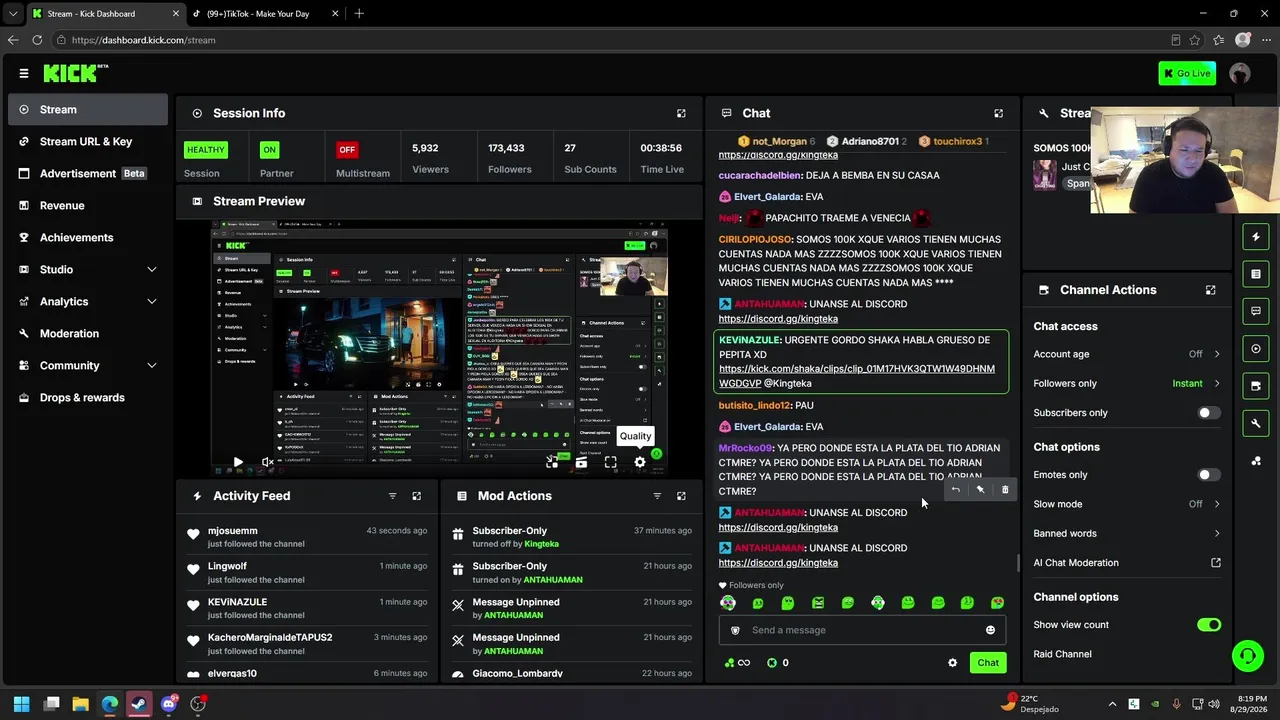This screenshot has height=720, width=1280.
Task: Pop out the Chat panel
Action: coord(998,114)
